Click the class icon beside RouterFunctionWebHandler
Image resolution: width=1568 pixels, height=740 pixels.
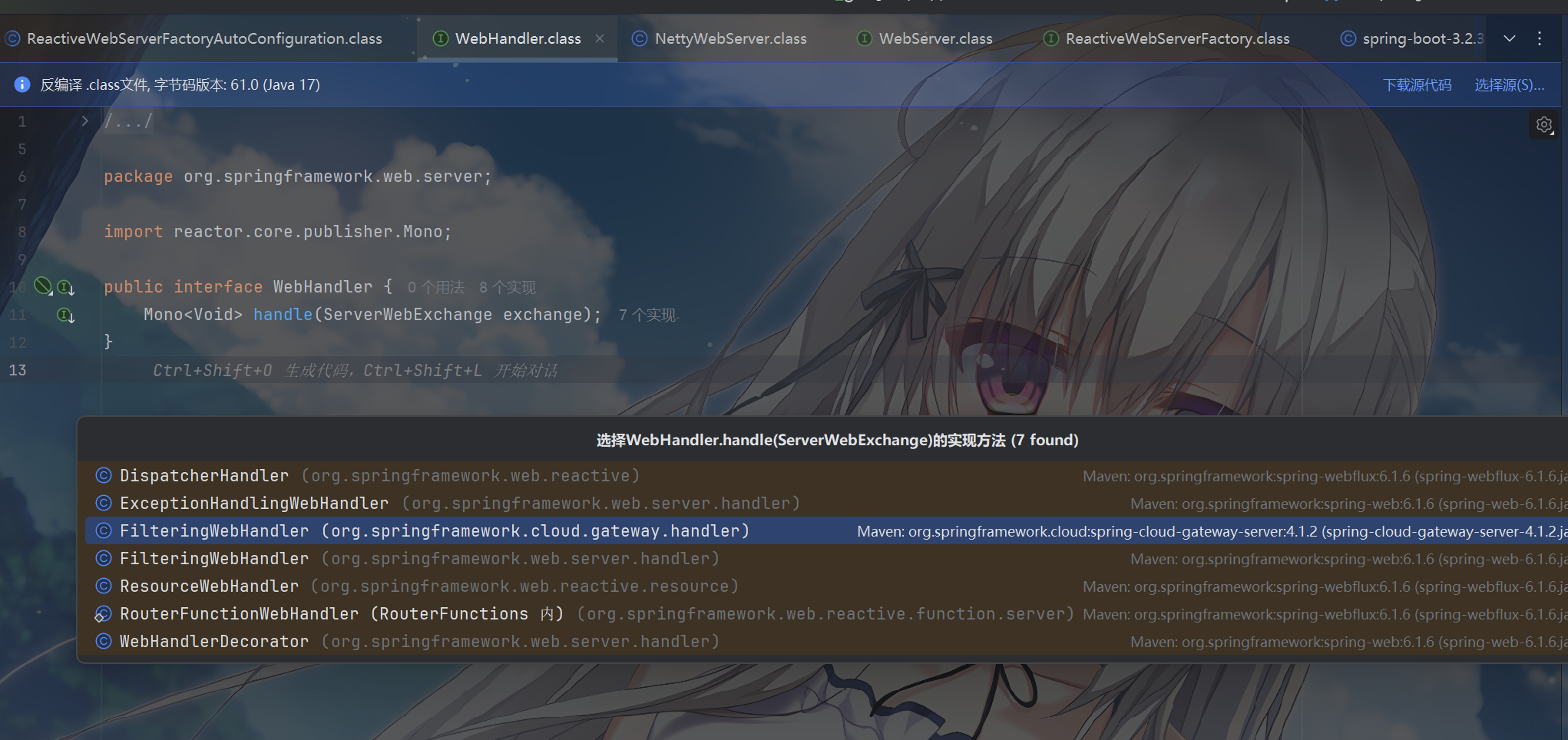coord(104,614)
